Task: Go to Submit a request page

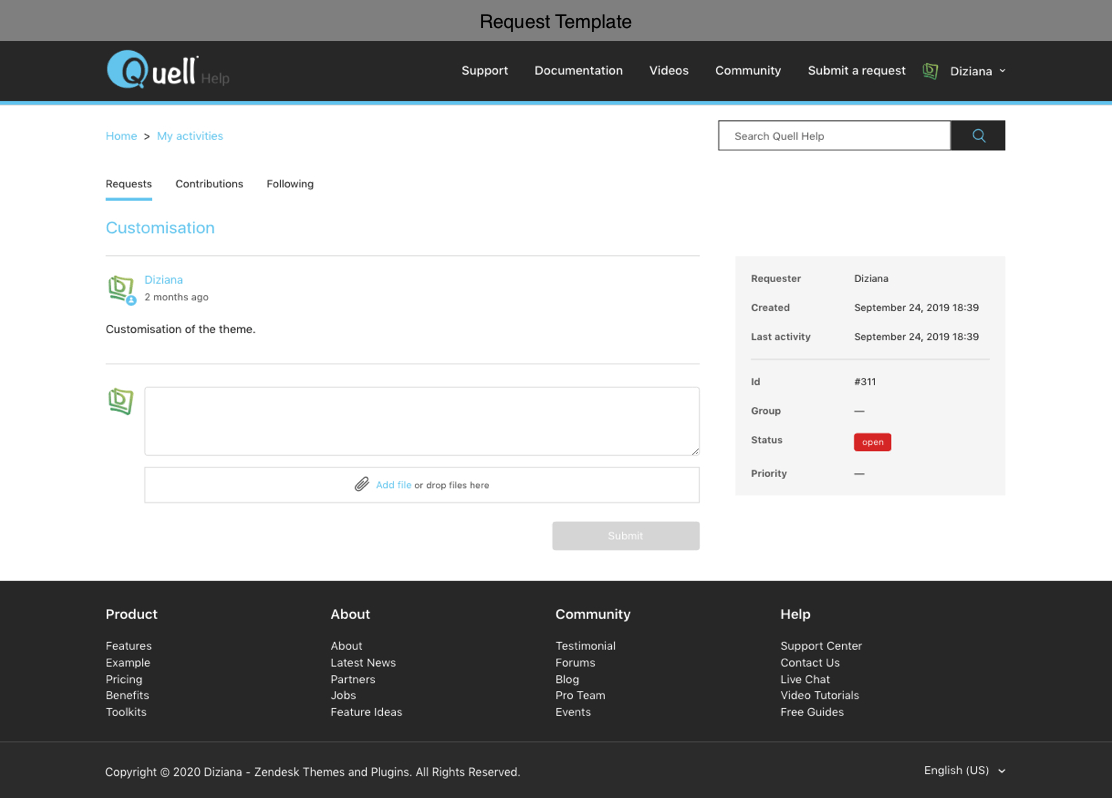Action: (x=856, y=71)
